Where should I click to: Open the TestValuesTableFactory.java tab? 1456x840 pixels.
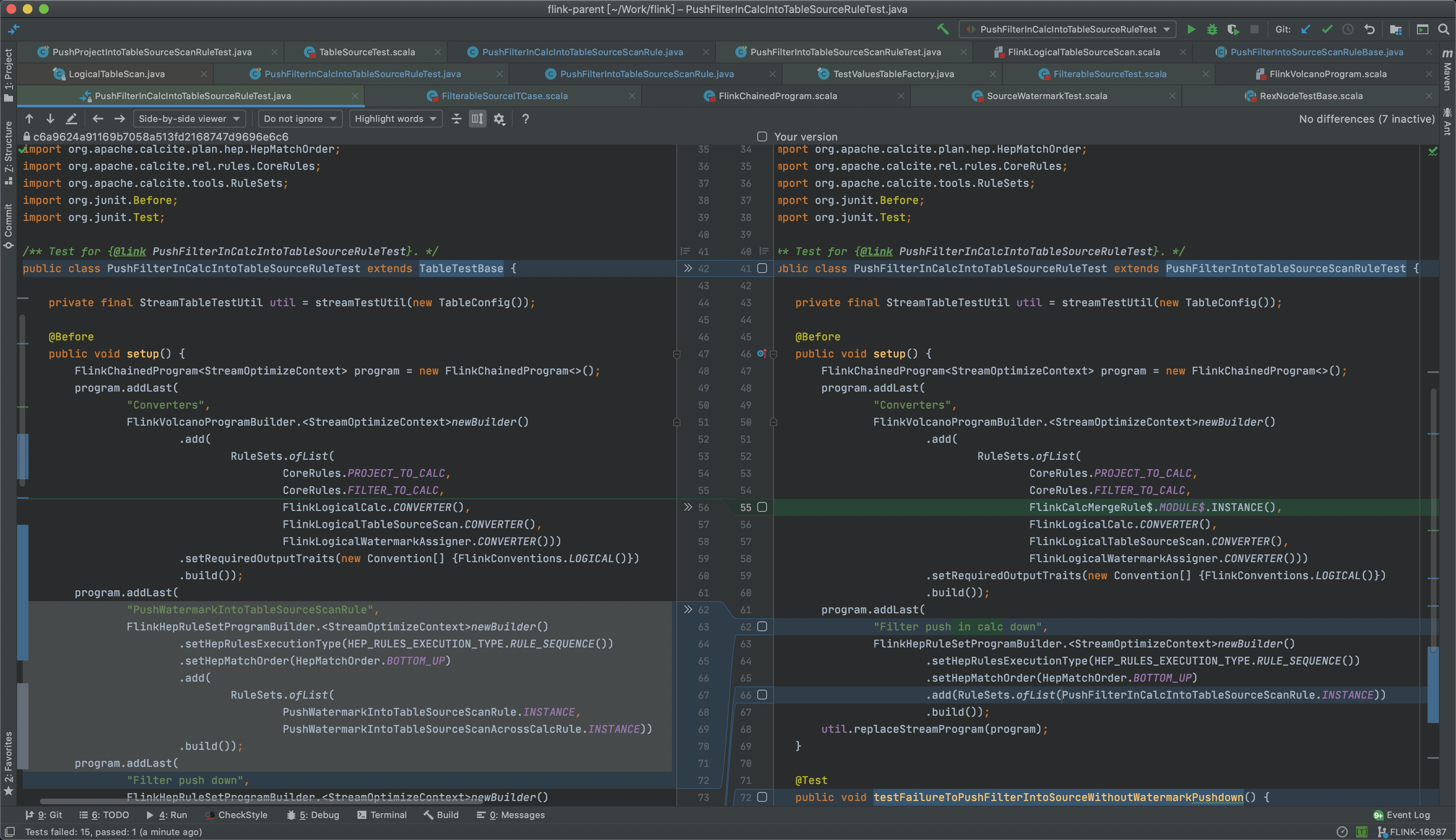click(893, 74)
